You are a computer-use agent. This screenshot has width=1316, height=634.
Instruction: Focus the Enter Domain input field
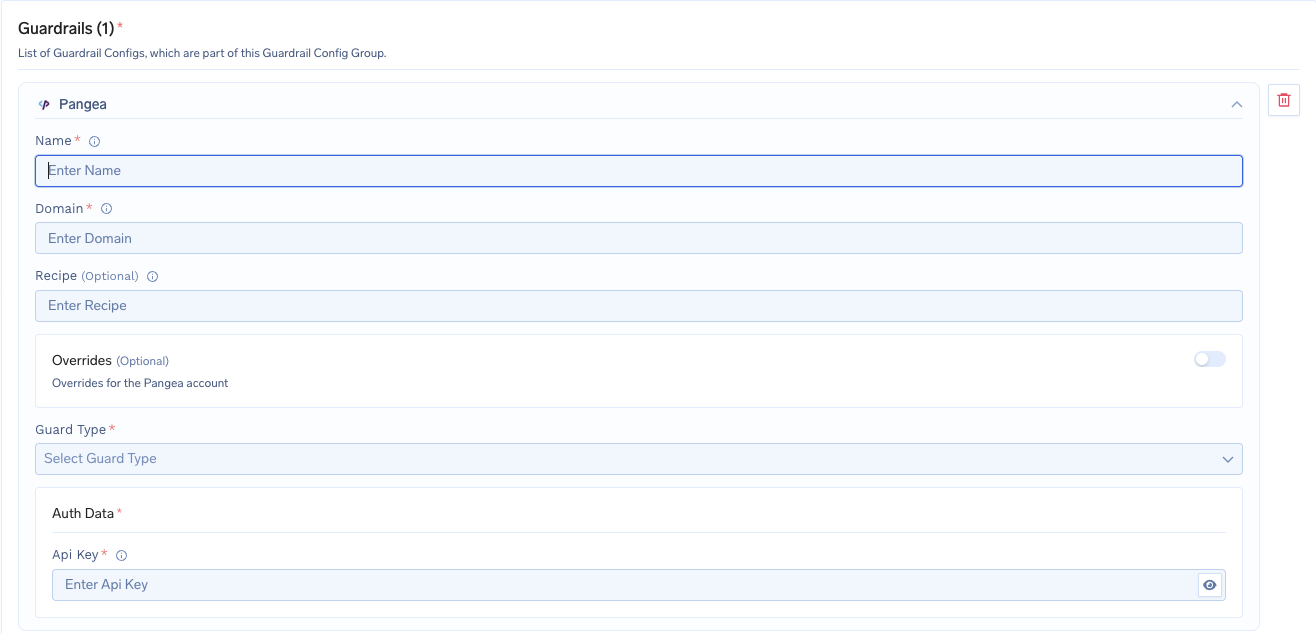point(639,238)
